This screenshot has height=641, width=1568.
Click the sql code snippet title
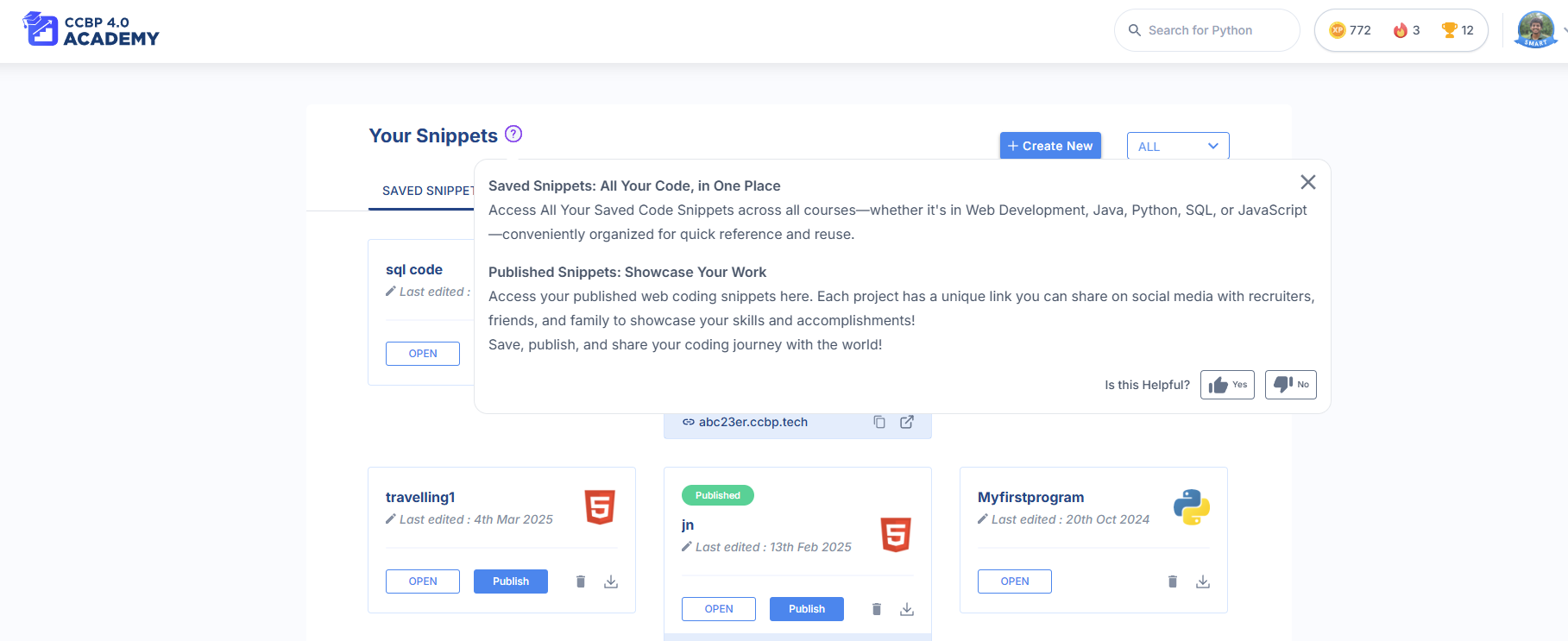414,269
